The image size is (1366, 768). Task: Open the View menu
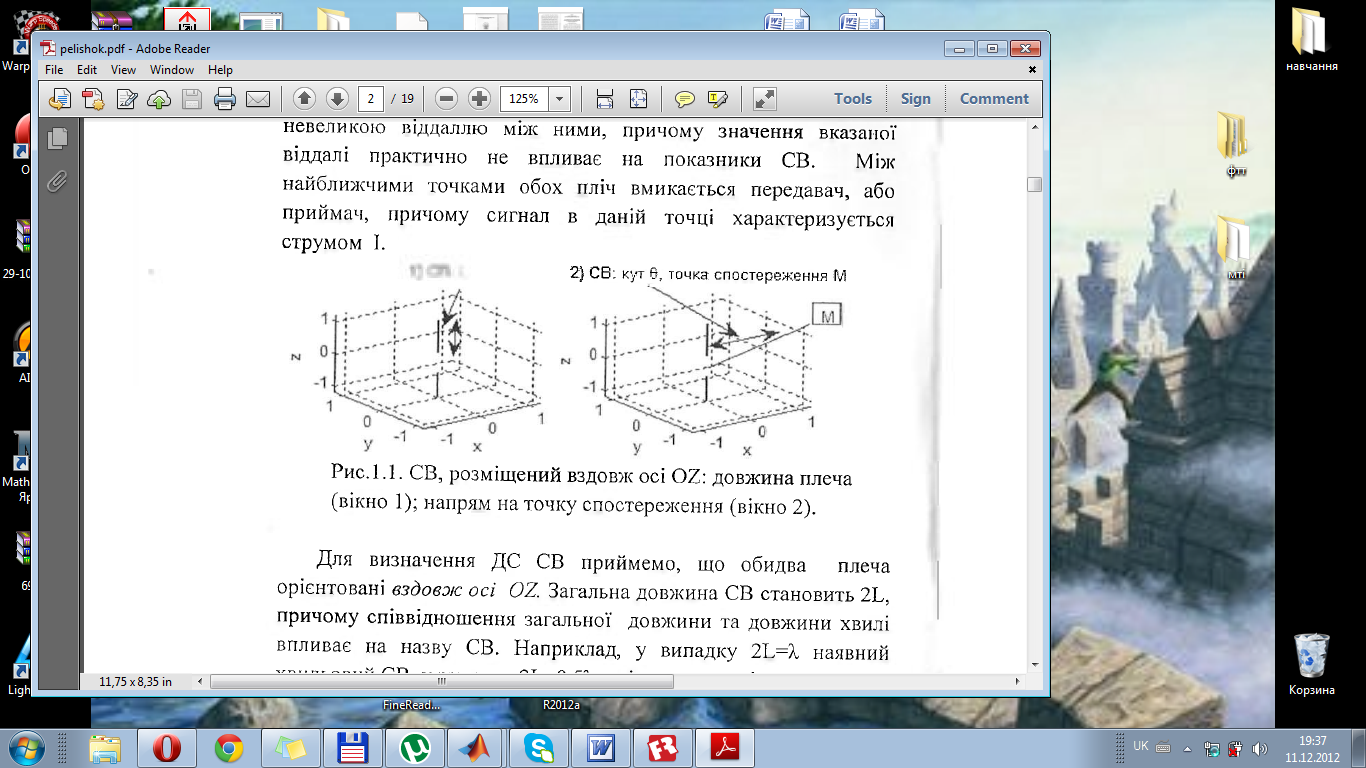[123, 70]
